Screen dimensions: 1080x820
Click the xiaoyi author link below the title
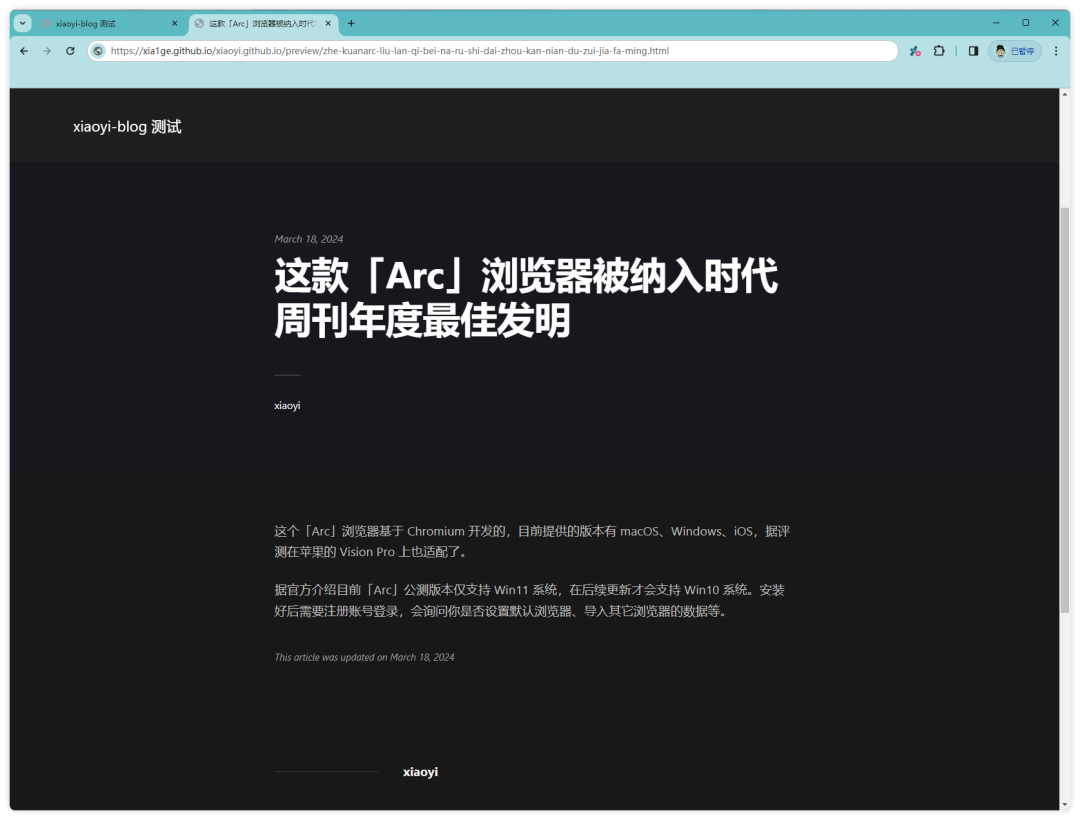(287, 405)
